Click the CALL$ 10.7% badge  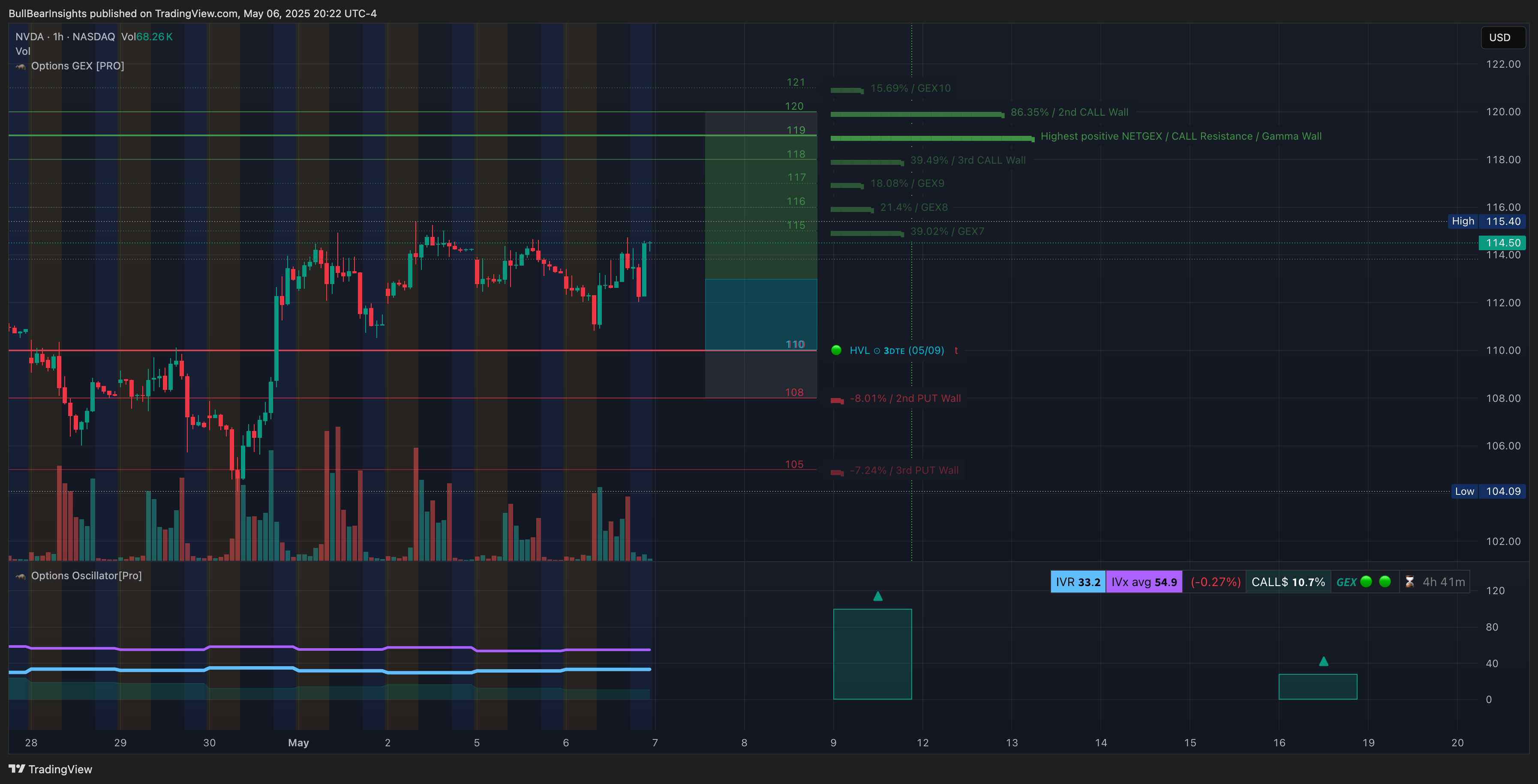tap(1288, 582)
